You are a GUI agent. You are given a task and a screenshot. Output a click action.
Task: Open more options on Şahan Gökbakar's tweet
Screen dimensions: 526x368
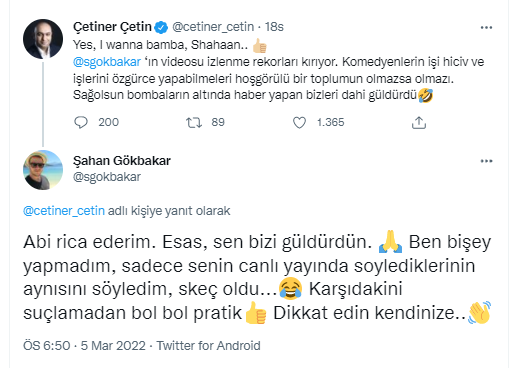point(486,161)
